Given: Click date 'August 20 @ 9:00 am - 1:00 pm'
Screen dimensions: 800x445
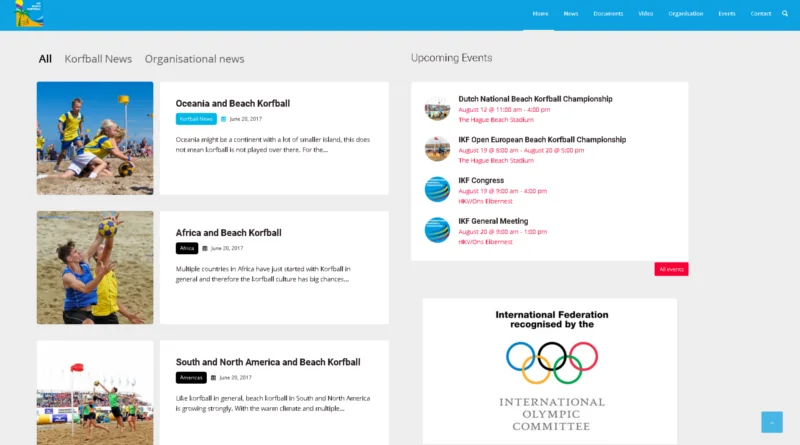Looking at the screenshot, I should pos(503,232).
